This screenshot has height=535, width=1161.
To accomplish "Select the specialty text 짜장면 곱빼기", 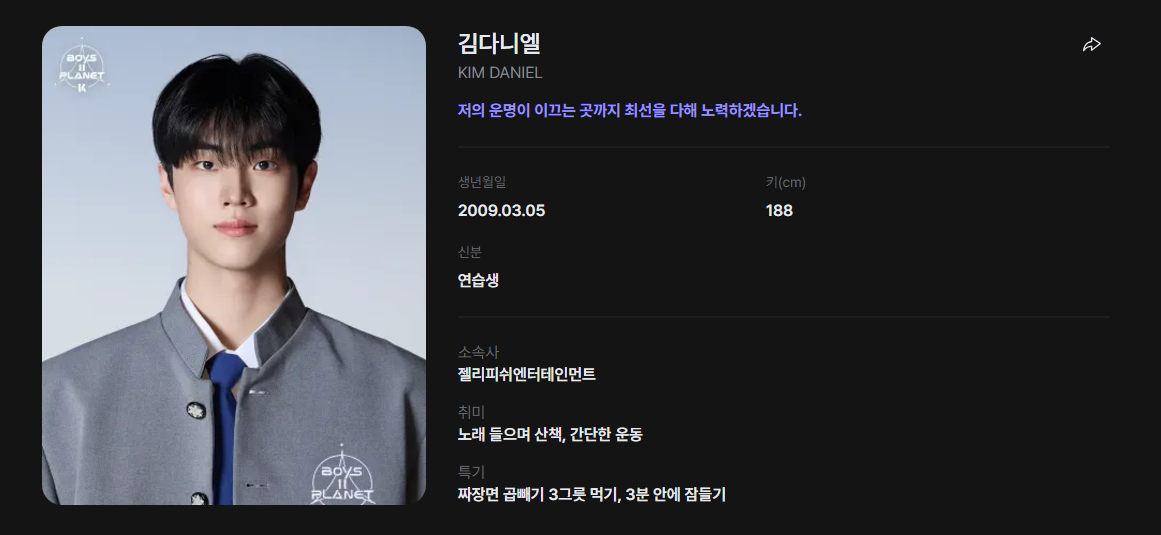I will [x=501, y=494].
